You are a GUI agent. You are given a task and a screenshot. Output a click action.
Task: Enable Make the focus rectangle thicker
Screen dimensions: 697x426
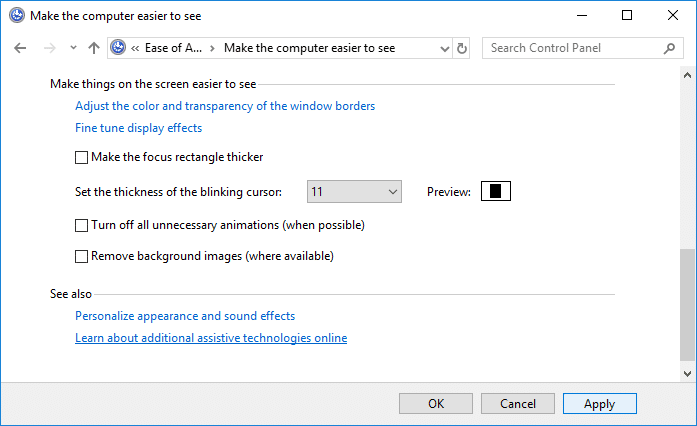click(x=82, y=157)
